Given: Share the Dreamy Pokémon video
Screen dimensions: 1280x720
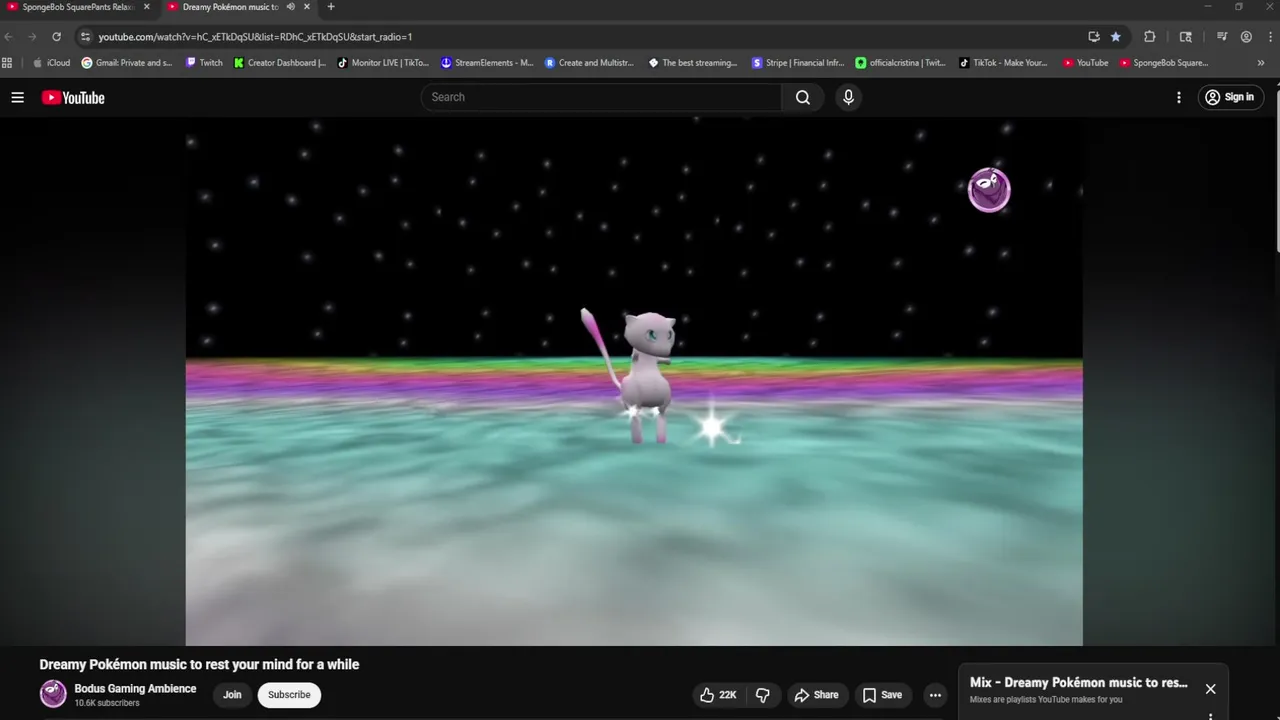Looking at the screenshot, I should [816, 695].
